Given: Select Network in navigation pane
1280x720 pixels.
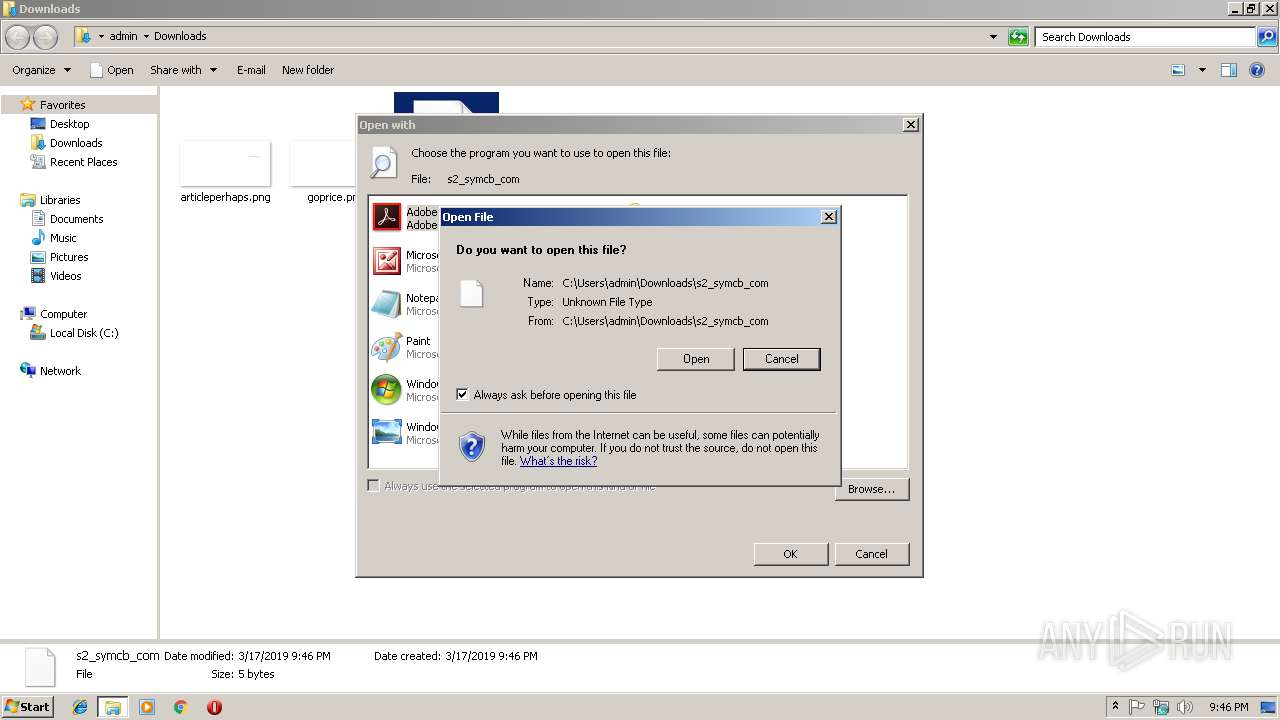Looking at the screenshot, I should click(60, 371).
